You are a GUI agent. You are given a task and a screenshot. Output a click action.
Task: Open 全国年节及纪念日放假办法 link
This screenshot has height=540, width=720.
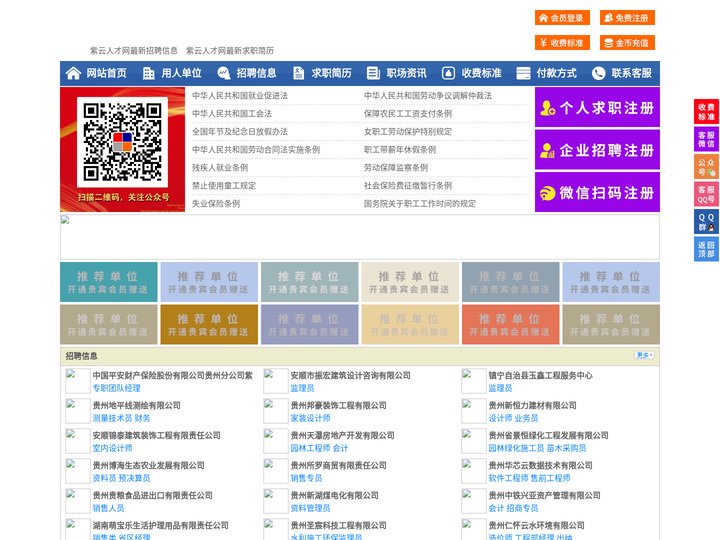[x=240, y=131]
